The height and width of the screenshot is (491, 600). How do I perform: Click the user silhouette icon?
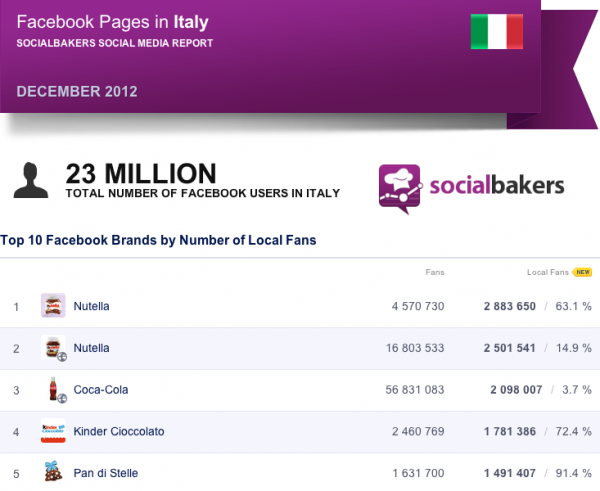click(x=31, y=180)
